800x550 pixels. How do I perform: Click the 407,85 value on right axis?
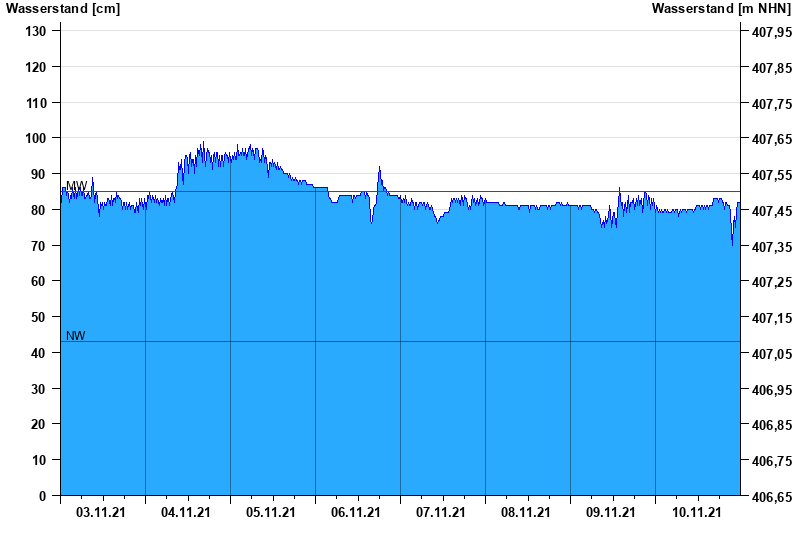[x=772, y=68]
